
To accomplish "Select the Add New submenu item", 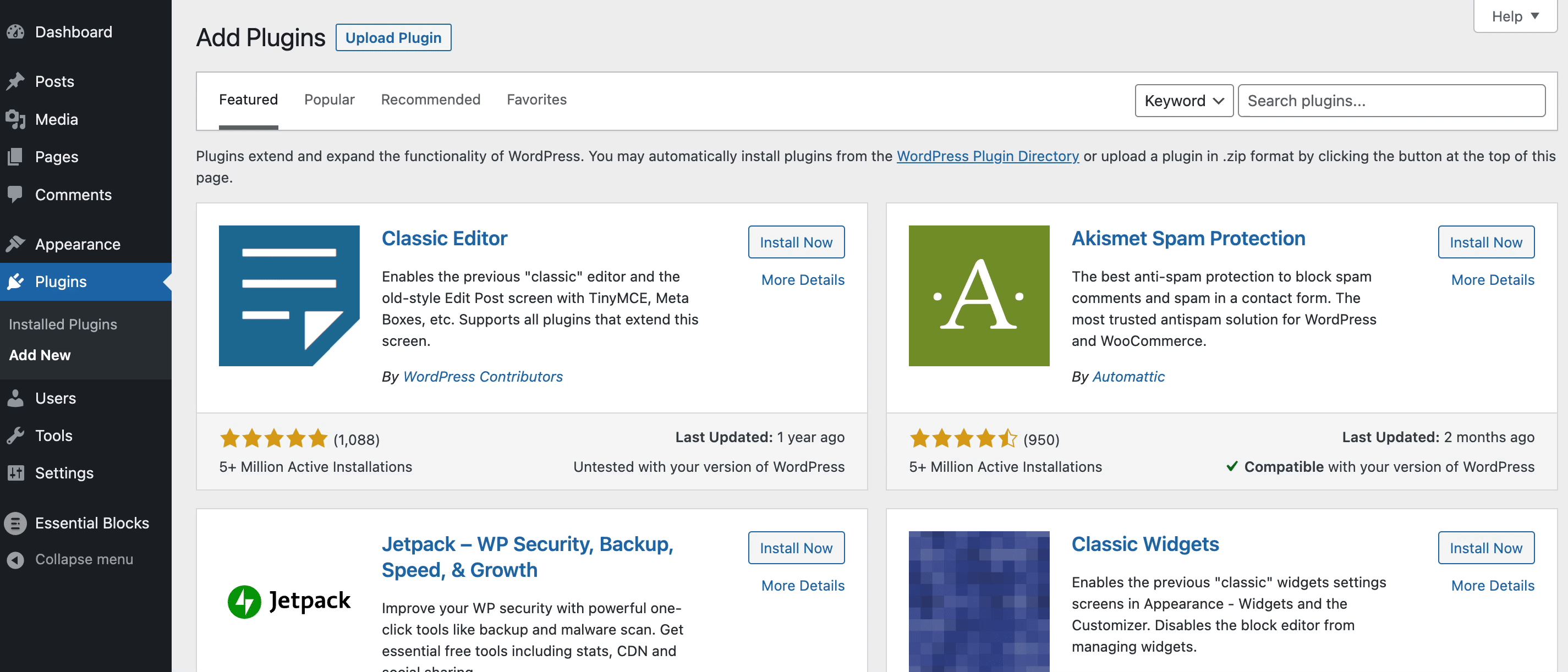I will pyautogui.click(x=40, y=355).
